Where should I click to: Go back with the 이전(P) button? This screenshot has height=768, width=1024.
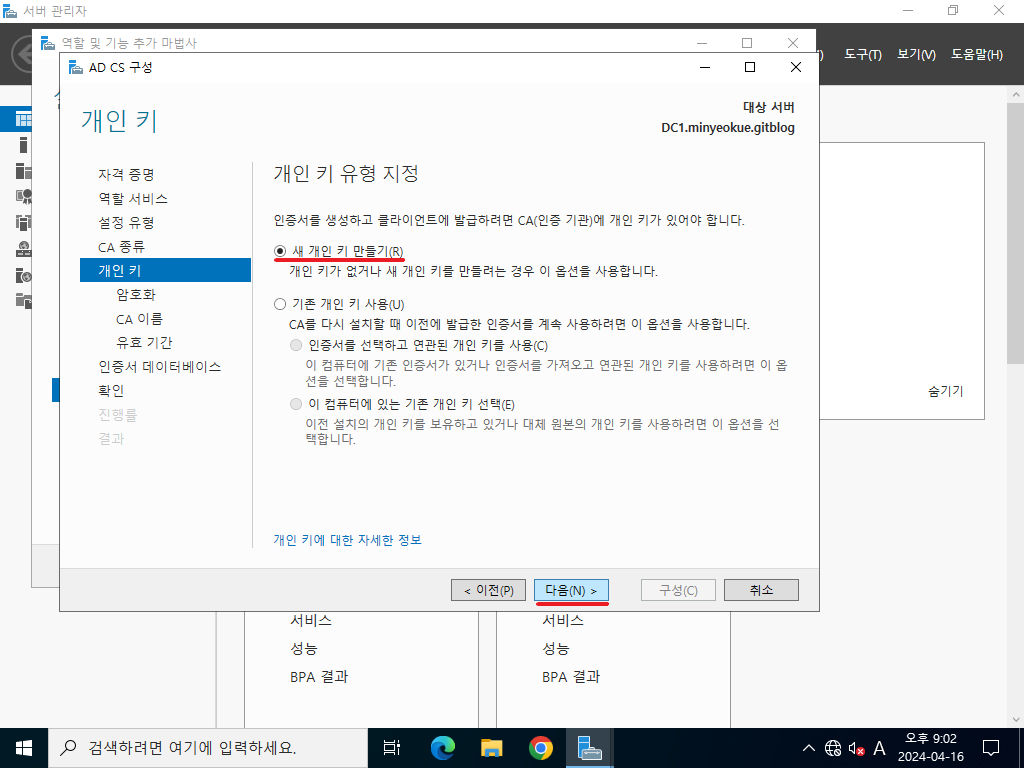tap(488, 590)
